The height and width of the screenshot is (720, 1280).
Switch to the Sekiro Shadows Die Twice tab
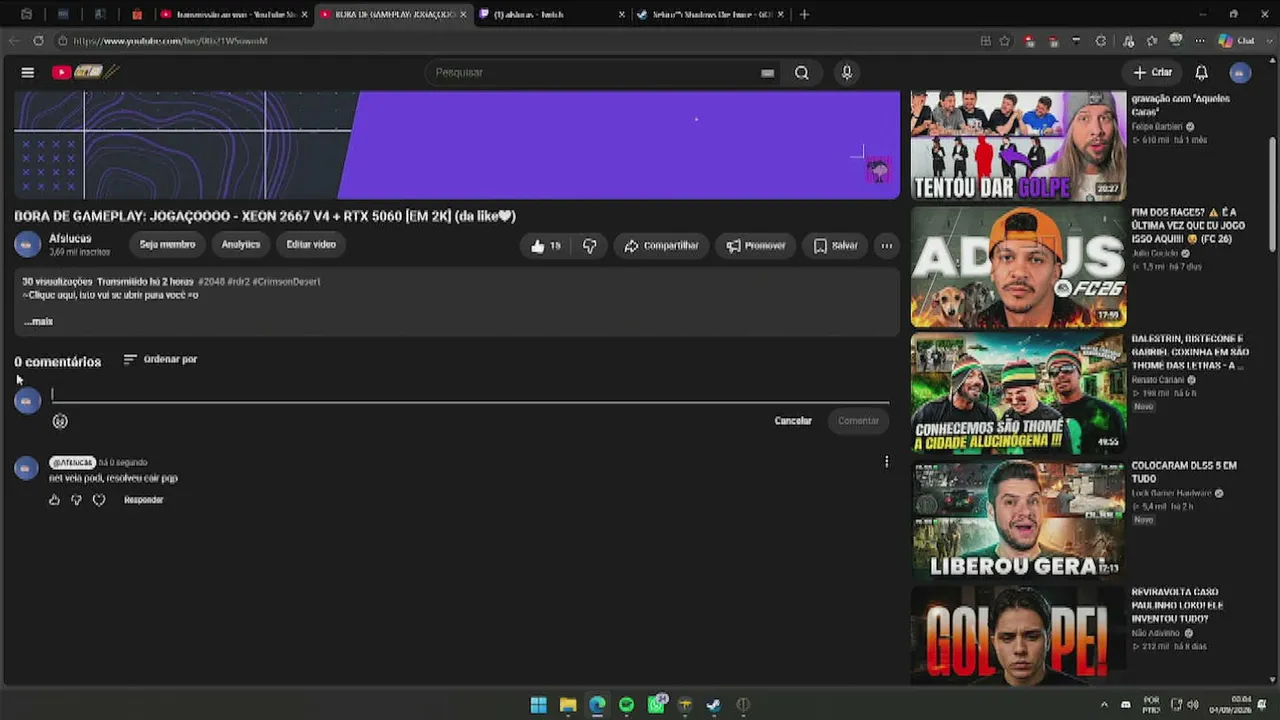(710, 14)
